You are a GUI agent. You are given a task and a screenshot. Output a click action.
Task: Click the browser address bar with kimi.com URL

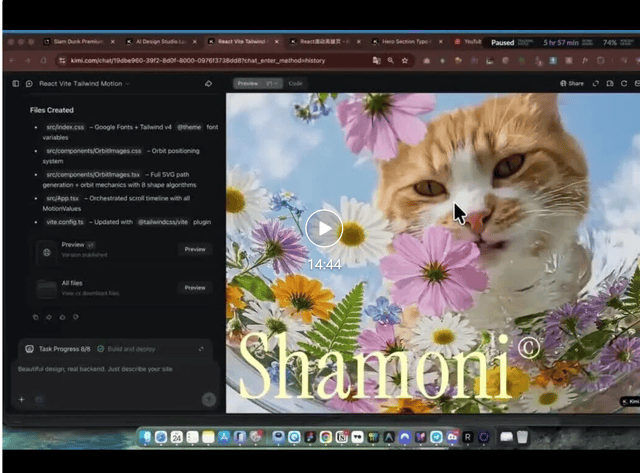click(200, 61)
